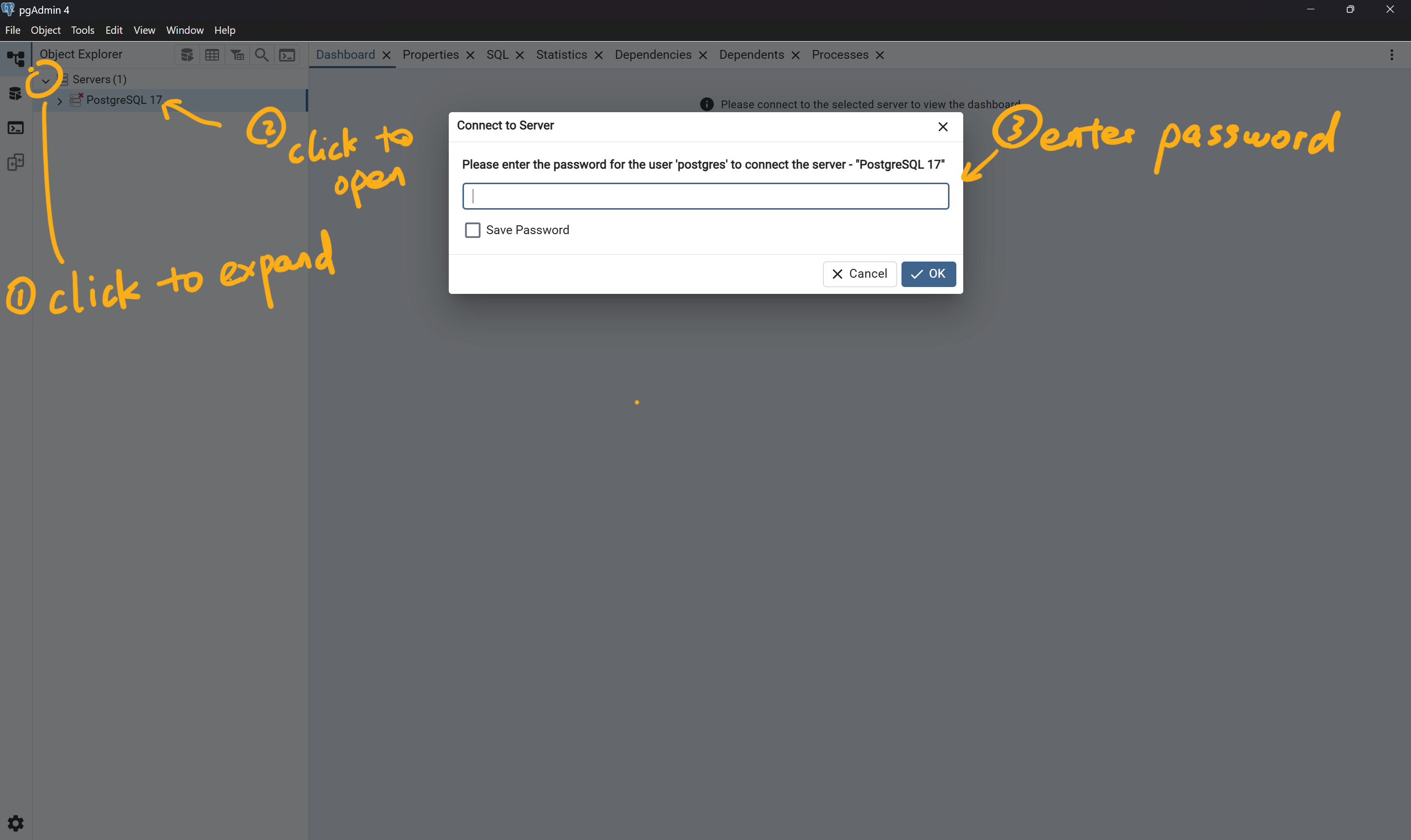Viewport: 1411px width, 840px height.
Task: Open settings gear at bottom left
Action: pyautogui.click(x=15, y=822)
